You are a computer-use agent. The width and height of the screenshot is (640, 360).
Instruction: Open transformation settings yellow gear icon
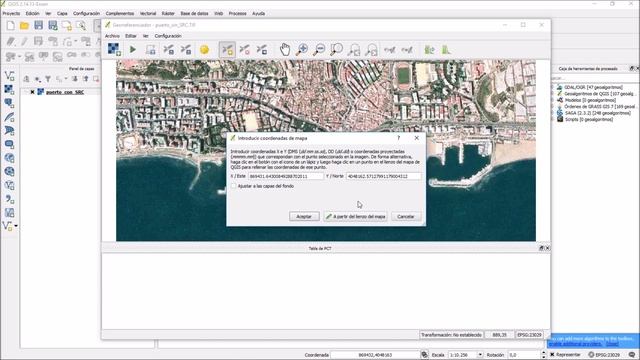tap(204, 49)
